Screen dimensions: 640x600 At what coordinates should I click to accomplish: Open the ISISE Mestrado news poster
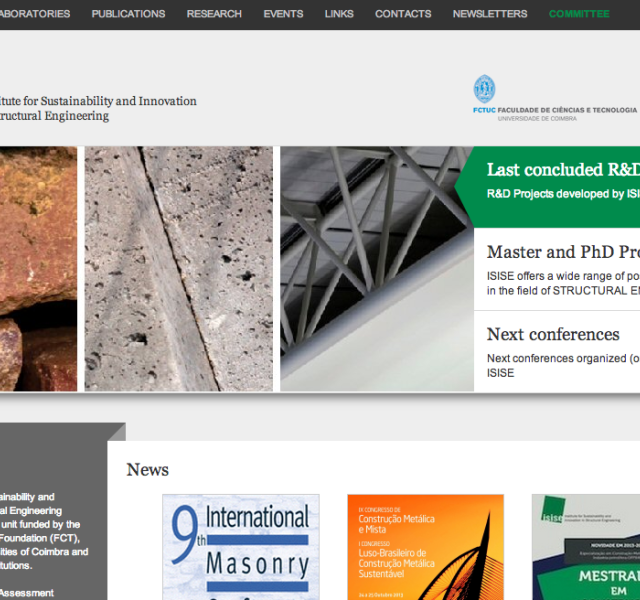(586, 547)
